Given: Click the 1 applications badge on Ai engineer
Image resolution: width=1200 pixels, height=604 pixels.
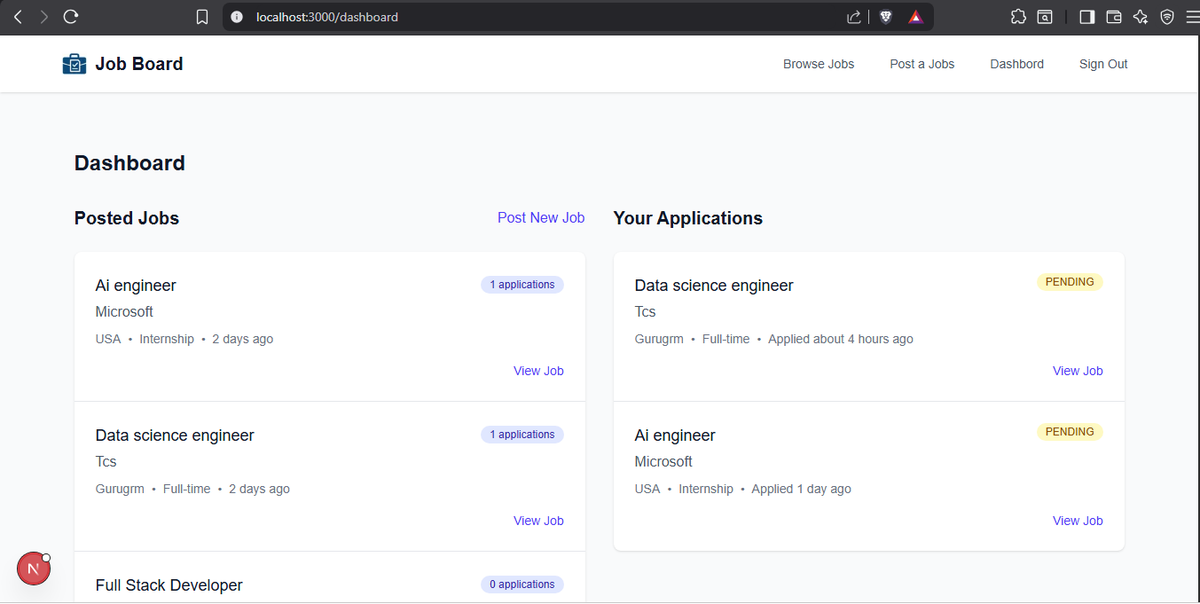Looking at the screenshot, I should tap(522, 285).
